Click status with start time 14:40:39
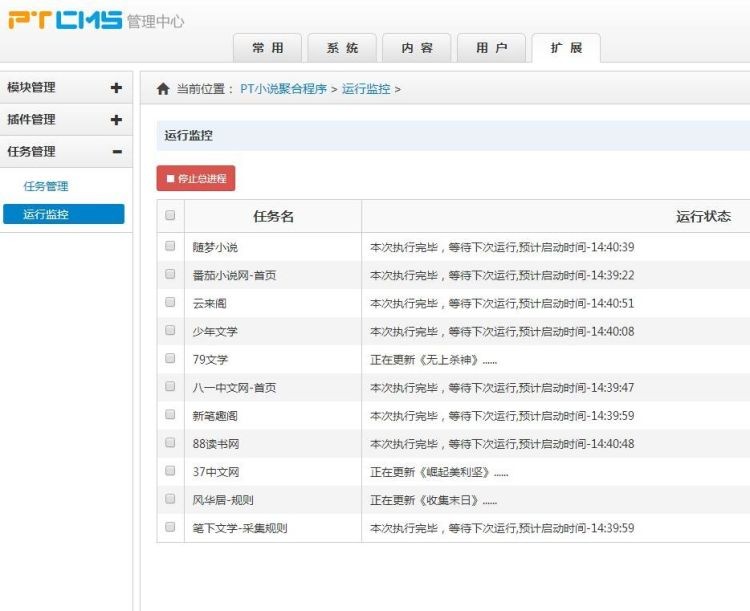 point(502,247)
